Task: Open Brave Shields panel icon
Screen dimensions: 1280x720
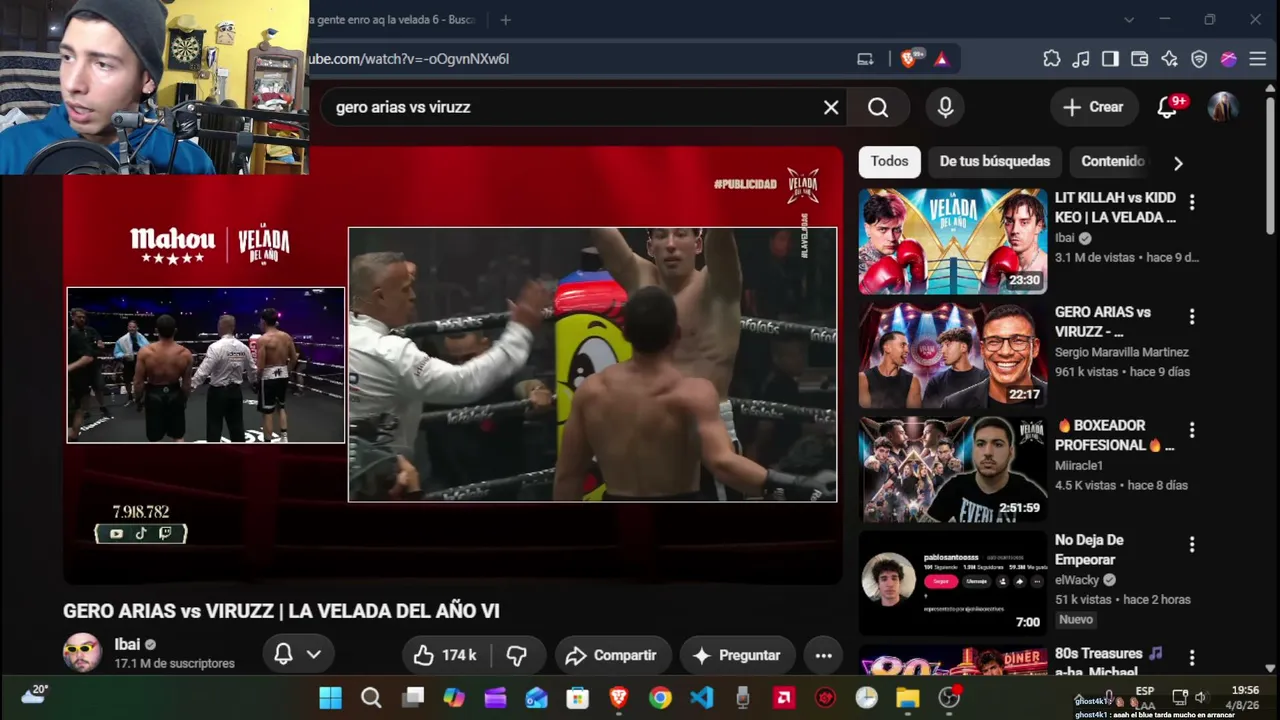Action: coord(908,59)
